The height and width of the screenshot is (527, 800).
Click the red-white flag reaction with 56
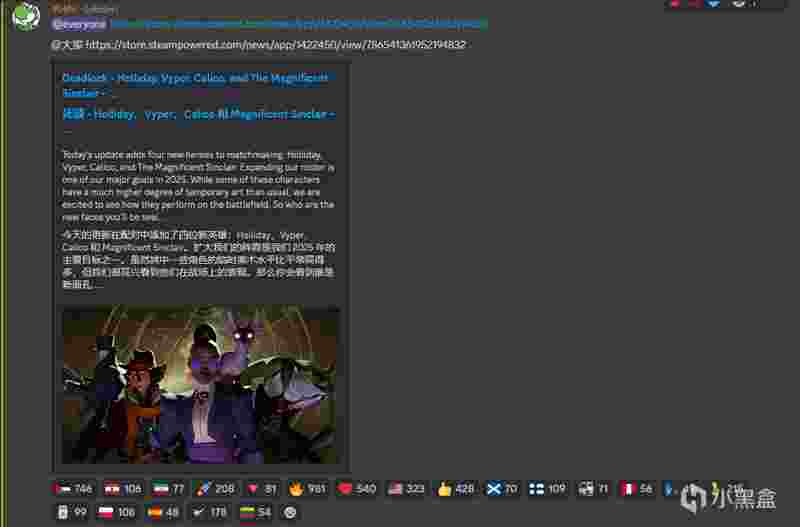click(636, 489)
